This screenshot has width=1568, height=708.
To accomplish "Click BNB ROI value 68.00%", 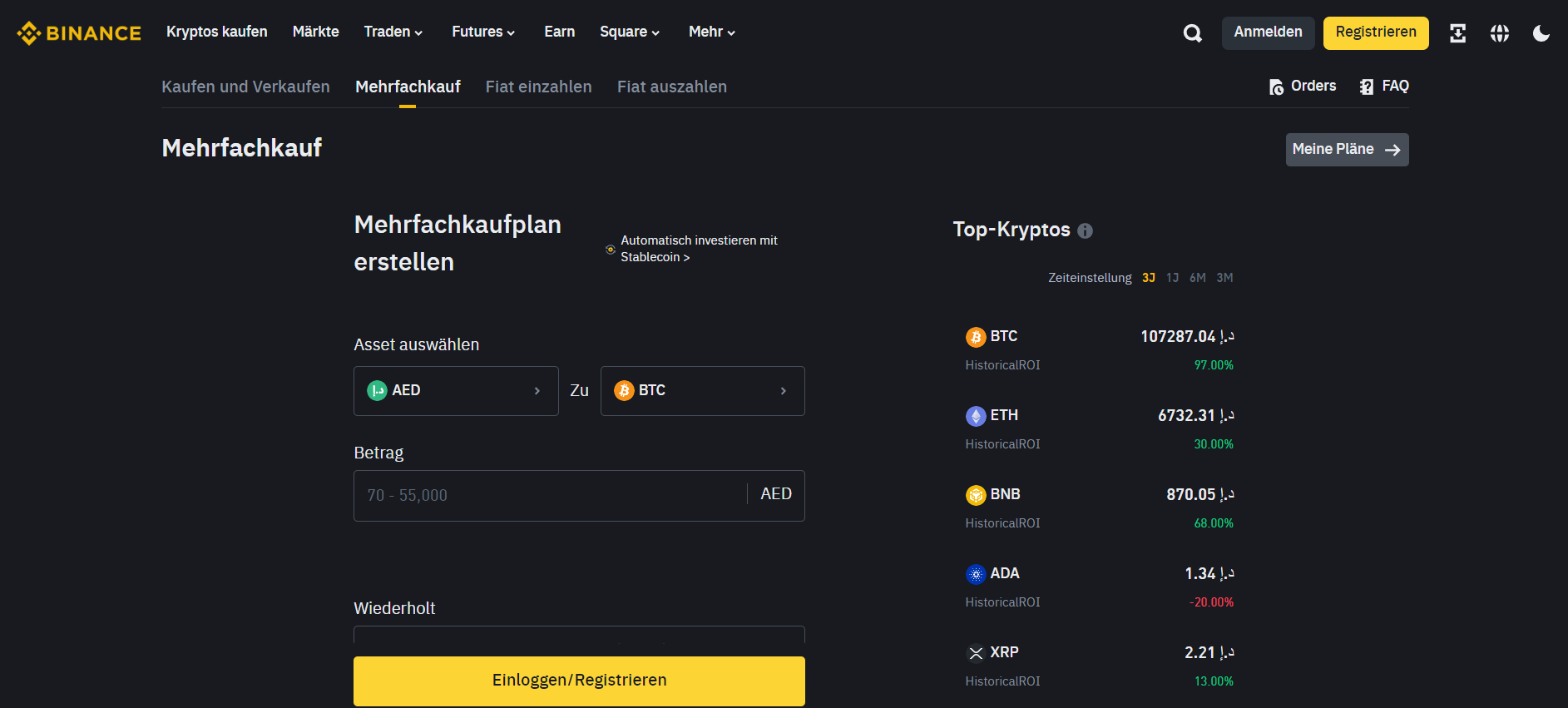I will [x=1214, y=523].
